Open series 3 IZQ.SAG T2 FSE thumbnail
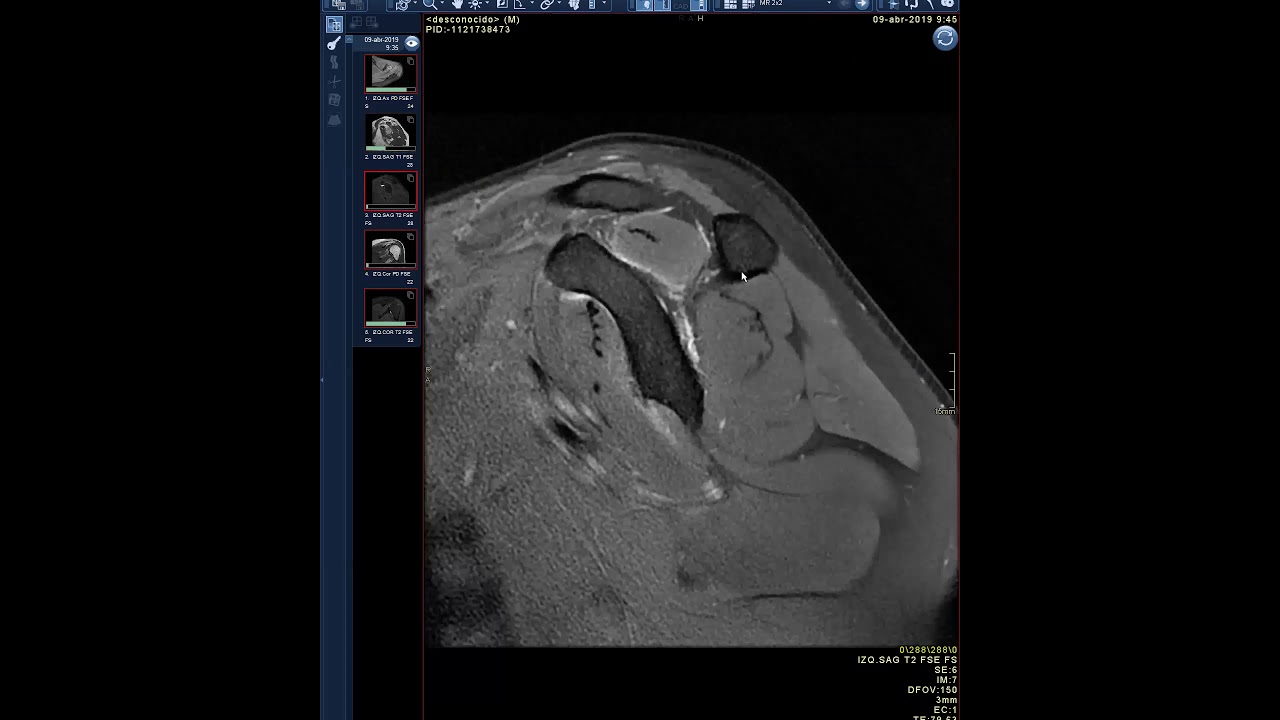Screen dimensions: 1280x720 tap(390, 189)
